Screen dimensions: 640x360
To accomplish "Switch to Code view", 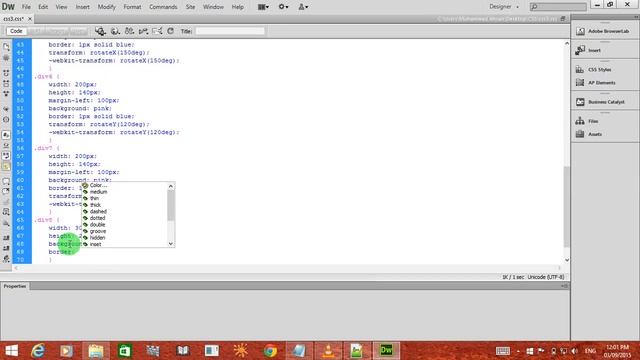I will point(16,31).
